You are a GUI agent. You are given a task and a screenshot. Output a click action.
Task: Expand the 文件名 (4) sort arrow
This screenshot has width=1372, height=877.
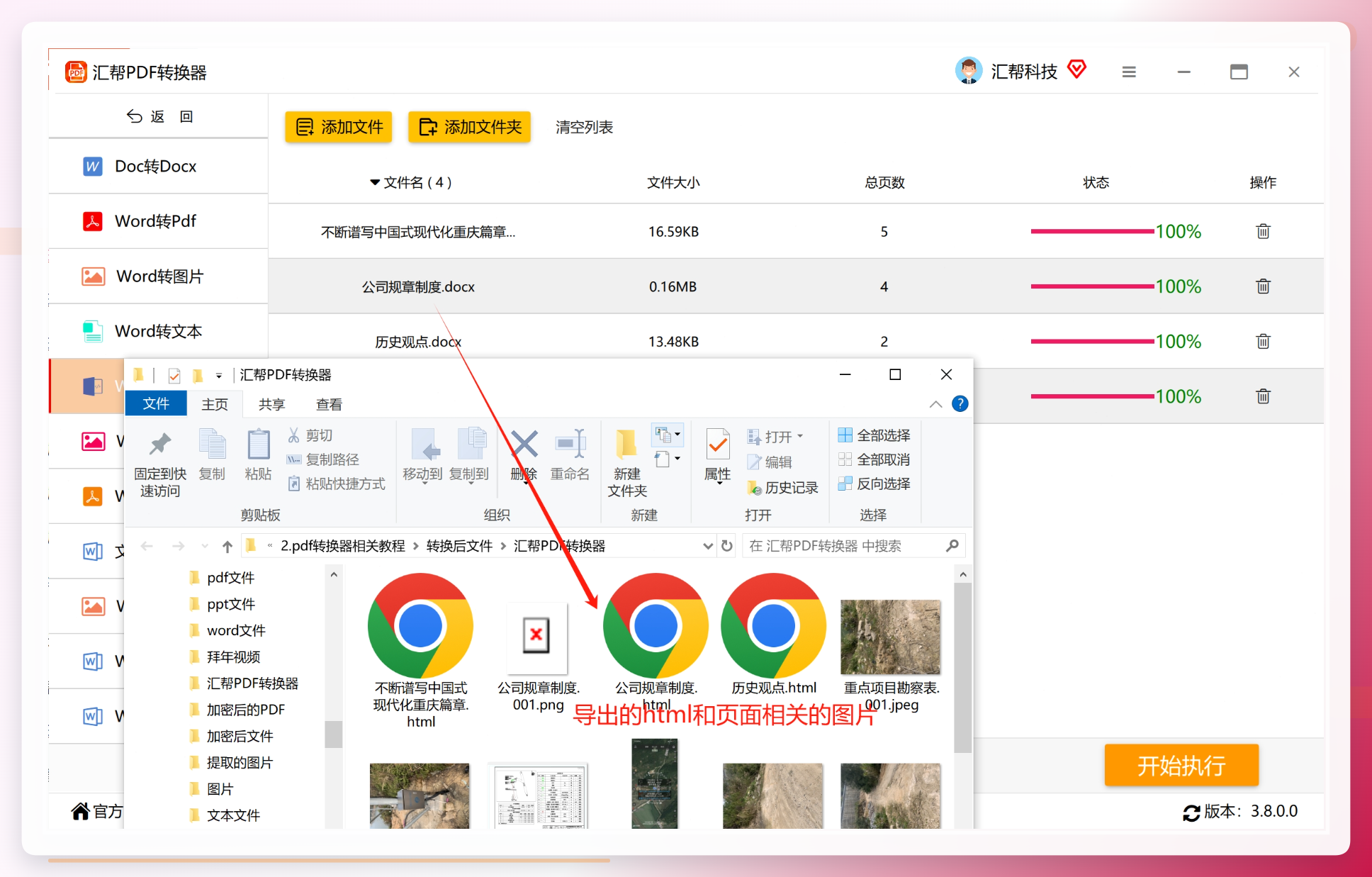click(375, 183)
